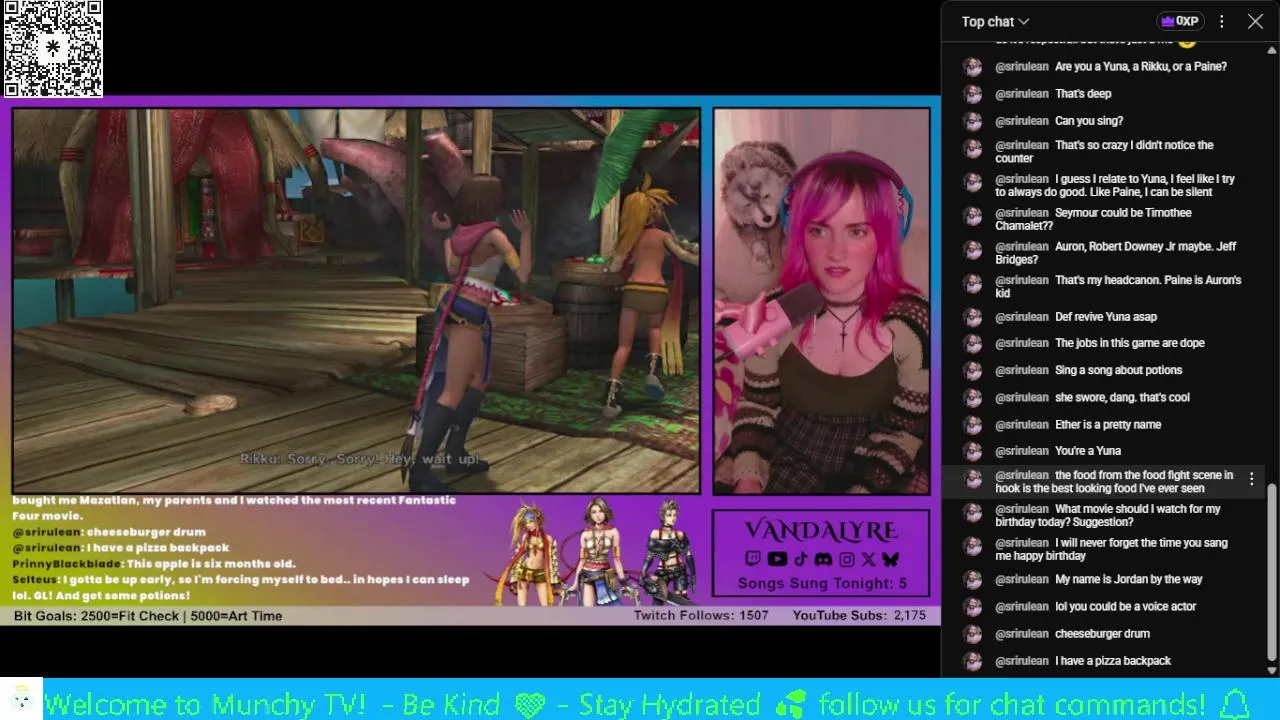Click the QR code image
Image resolution: width=1280 pixels, height=720 pixels.
[x=53, y=48]
